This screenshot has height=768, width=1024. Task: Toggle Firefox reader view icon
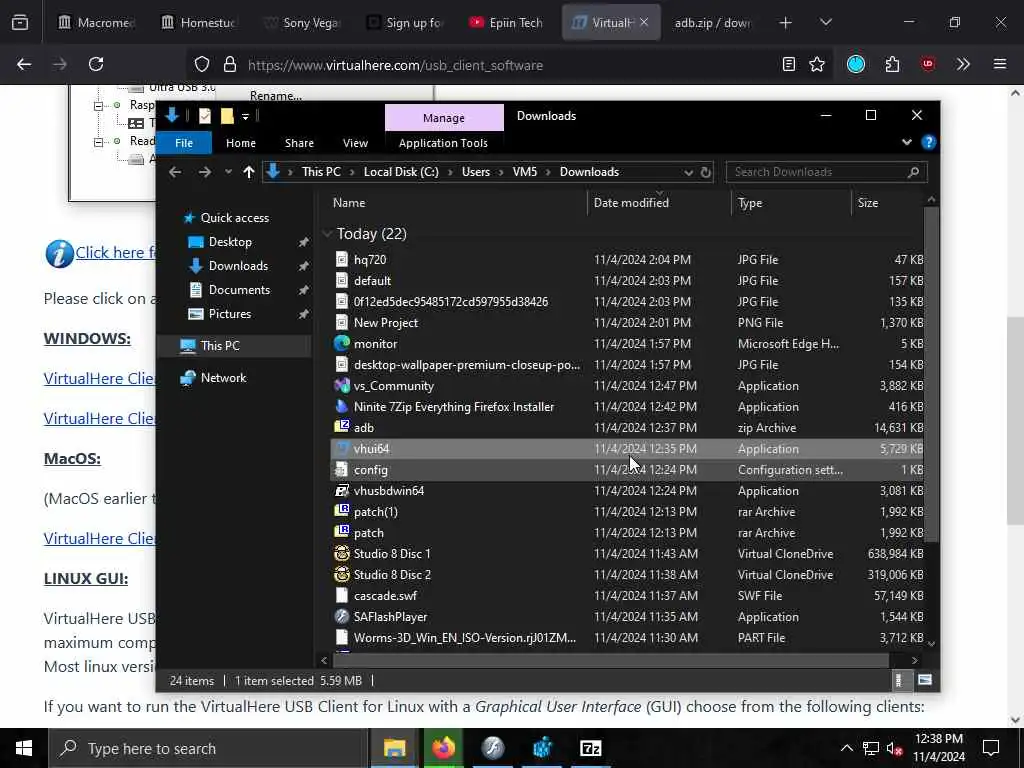789,64
